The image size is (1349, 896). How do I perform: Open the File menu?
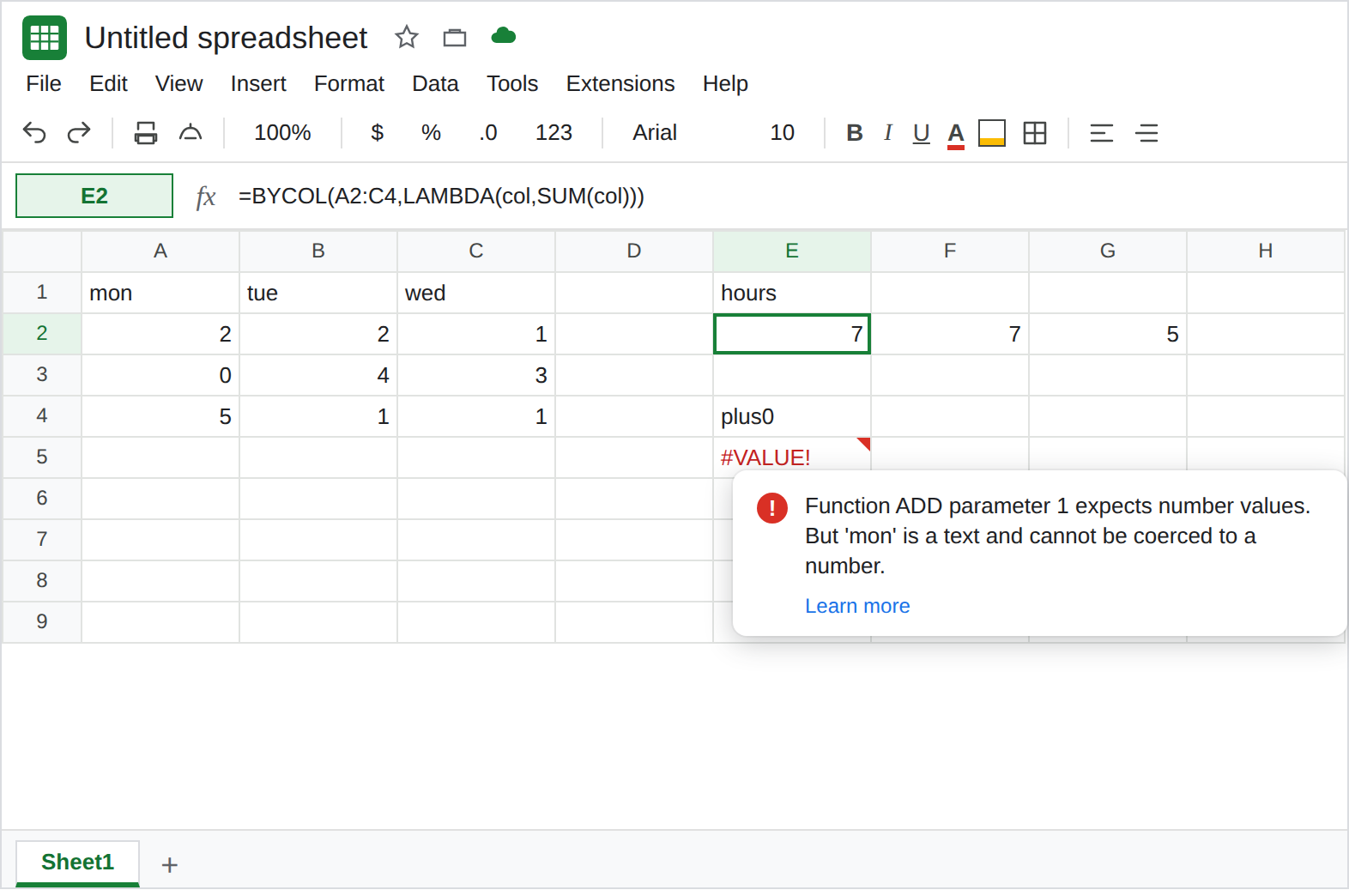coord(44,83)
